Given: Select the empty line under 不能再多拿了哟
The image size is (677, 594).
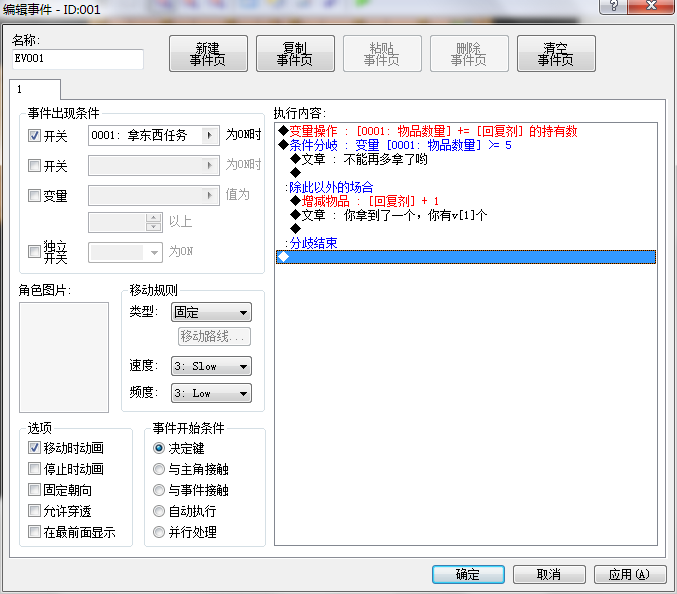Looking at the screenshot, I should [x=466, y=173].
